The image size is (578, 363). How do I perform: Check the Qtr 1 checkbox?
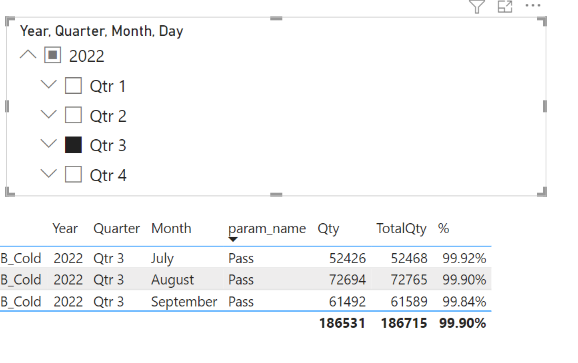pos(73,85)
